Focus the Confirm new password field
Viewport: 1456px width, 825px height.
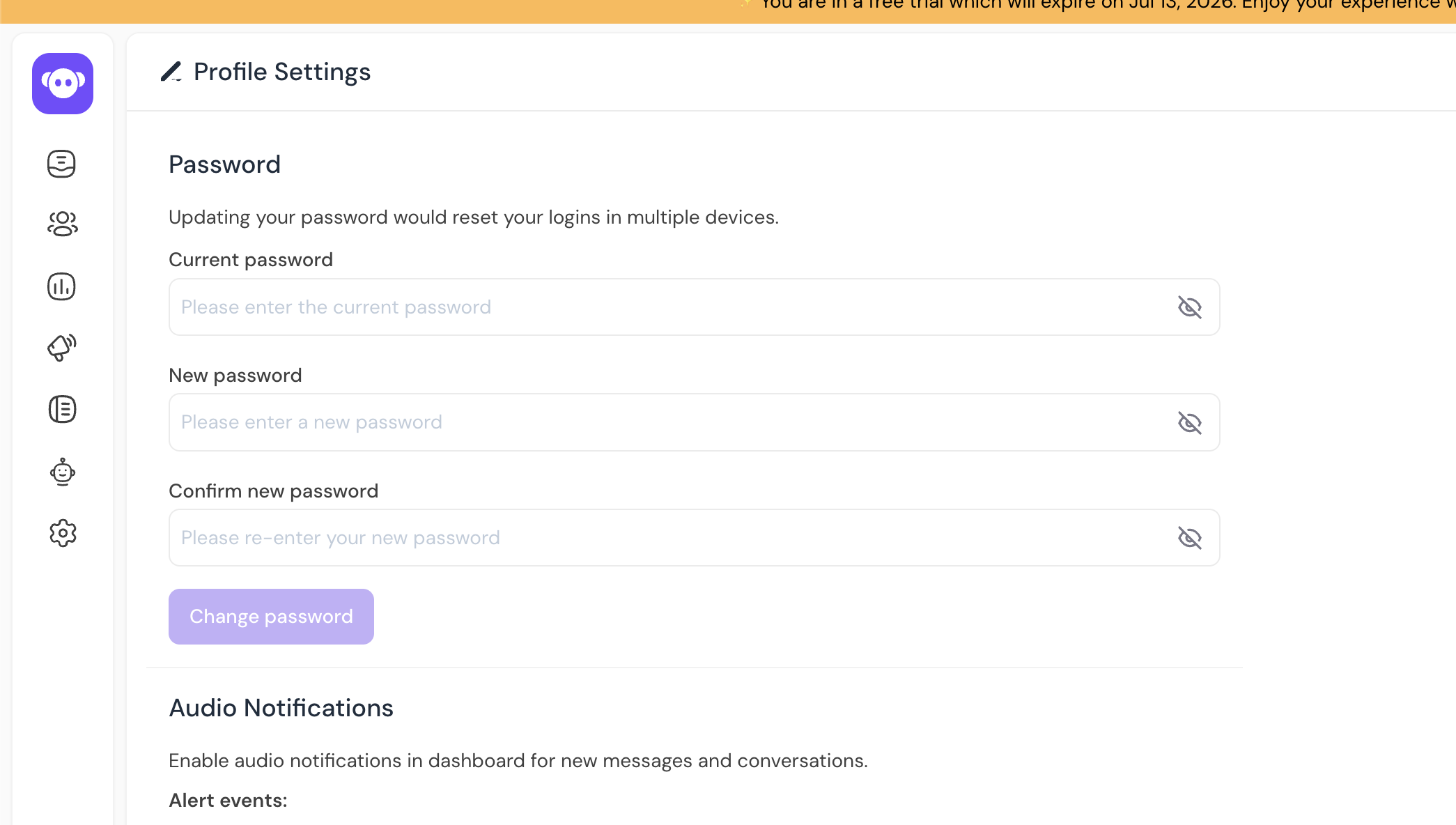[694, 538]
